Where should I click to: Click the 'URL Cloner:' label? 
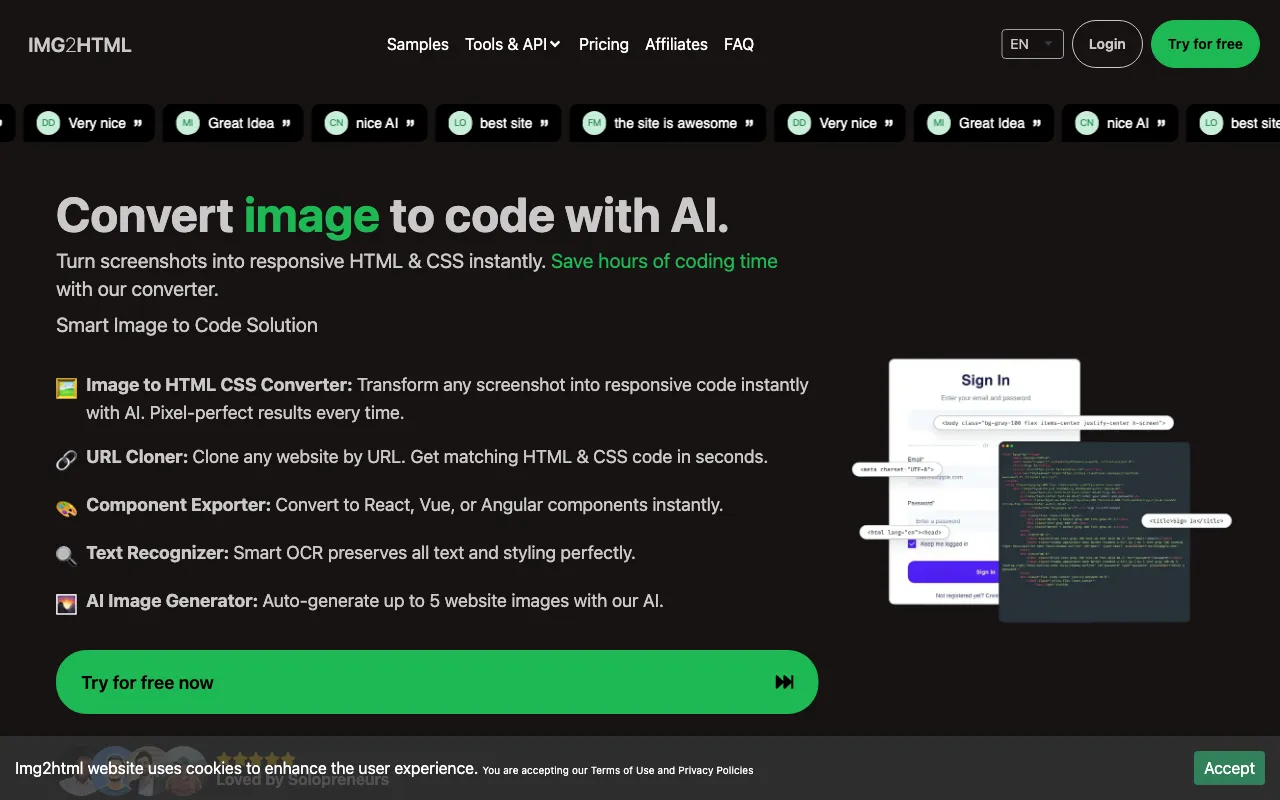click(x=137, y=457)
